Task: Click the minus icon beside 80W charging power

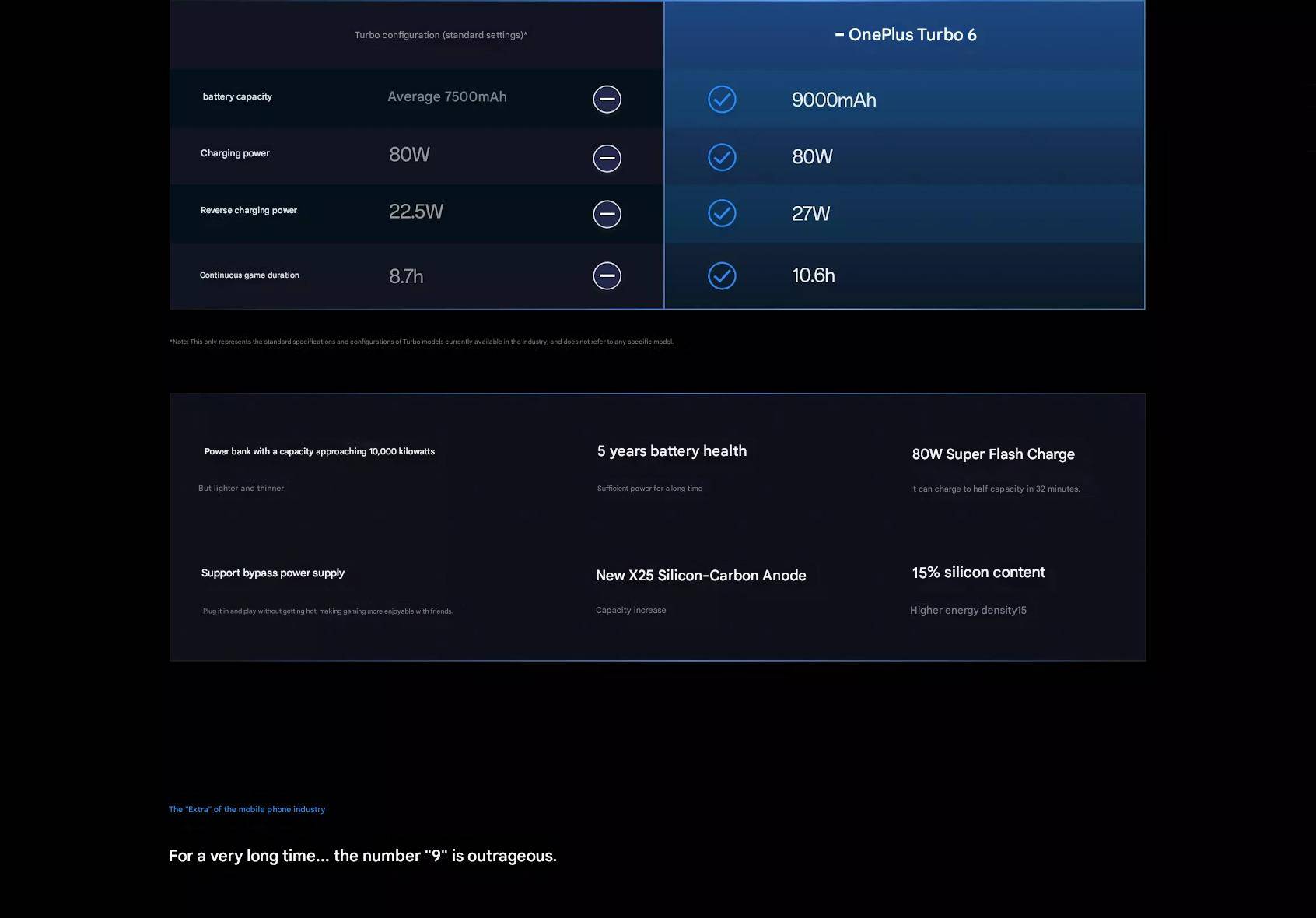Action: (607, 158)
